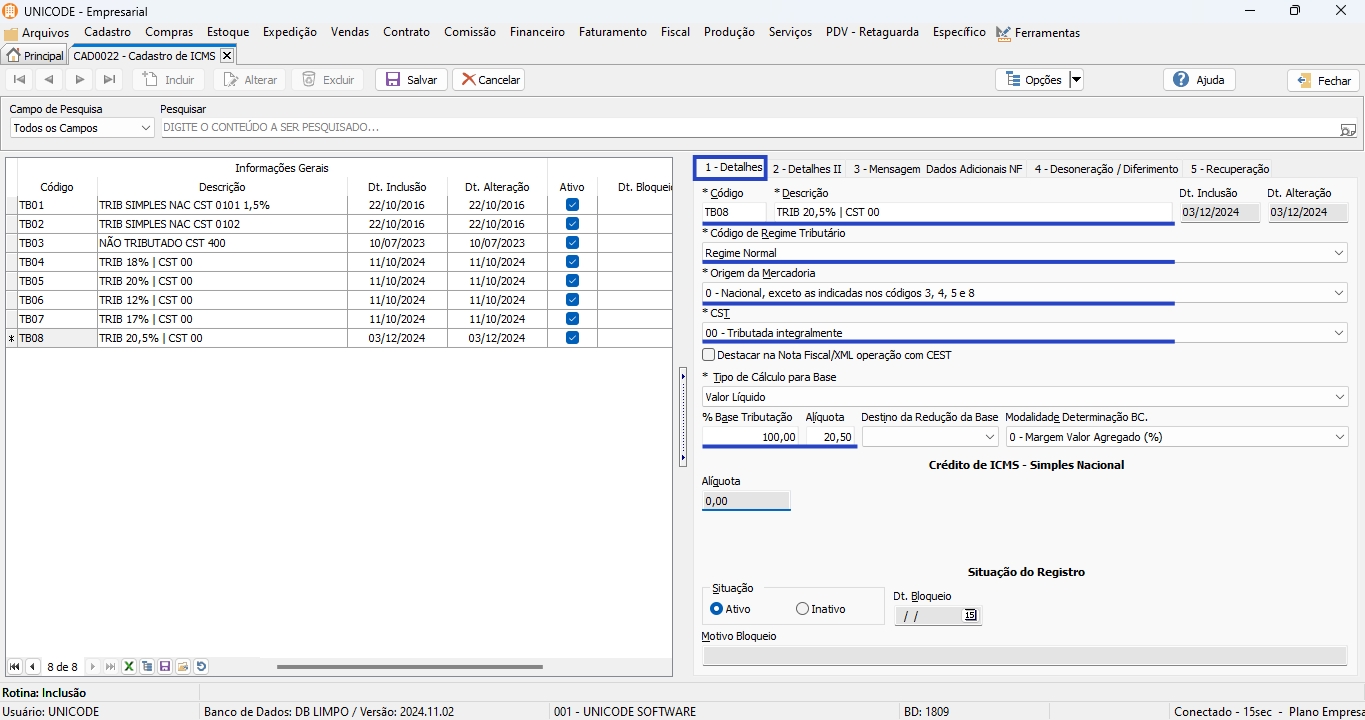1365x720 pixels.
Task: Switch to the 2 - Detalhes II tab
Action: click(x=807, y=169)
